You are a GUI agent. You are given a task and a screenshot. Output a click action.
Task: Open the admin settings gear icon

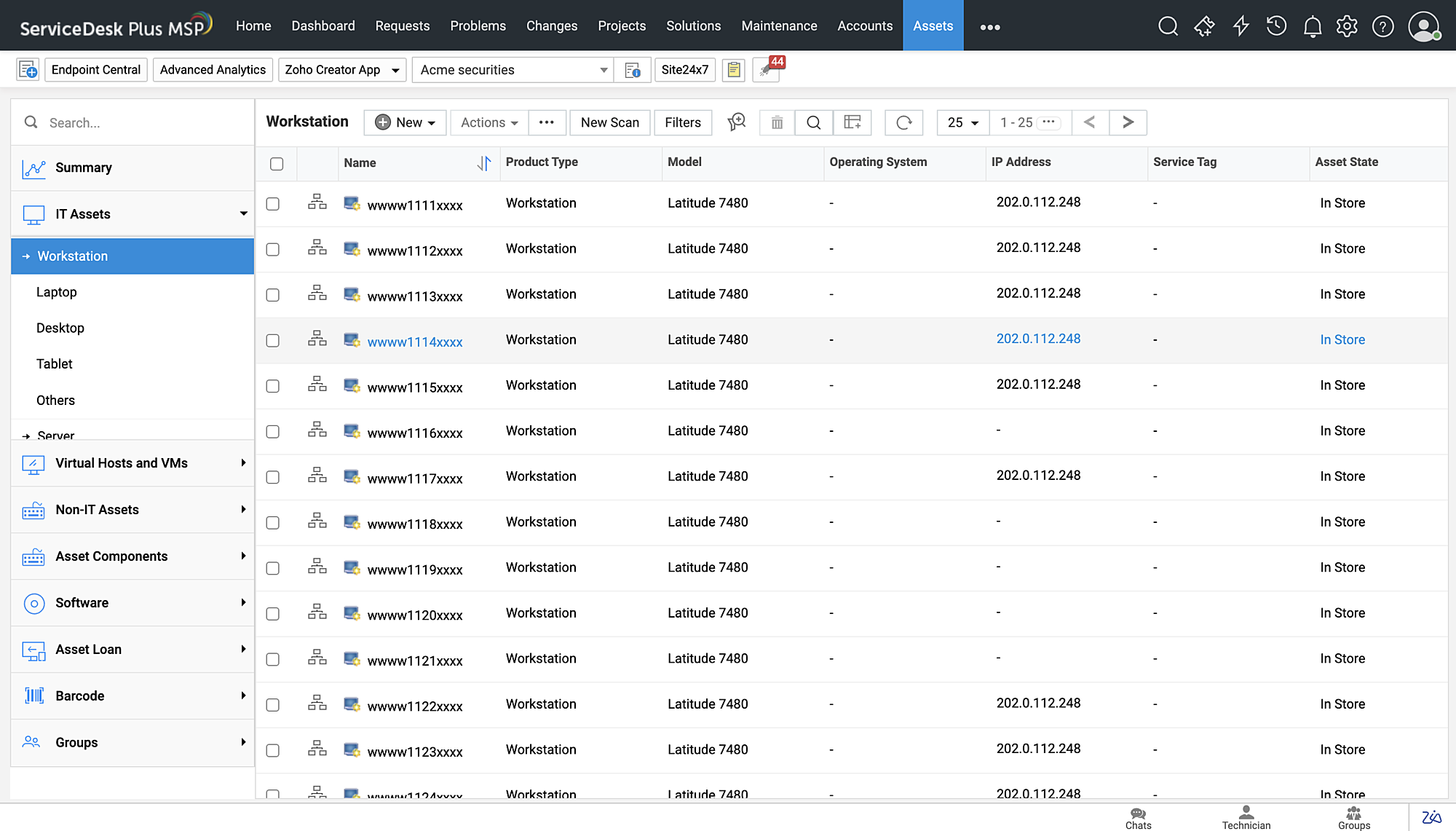tap(1347, 27)
